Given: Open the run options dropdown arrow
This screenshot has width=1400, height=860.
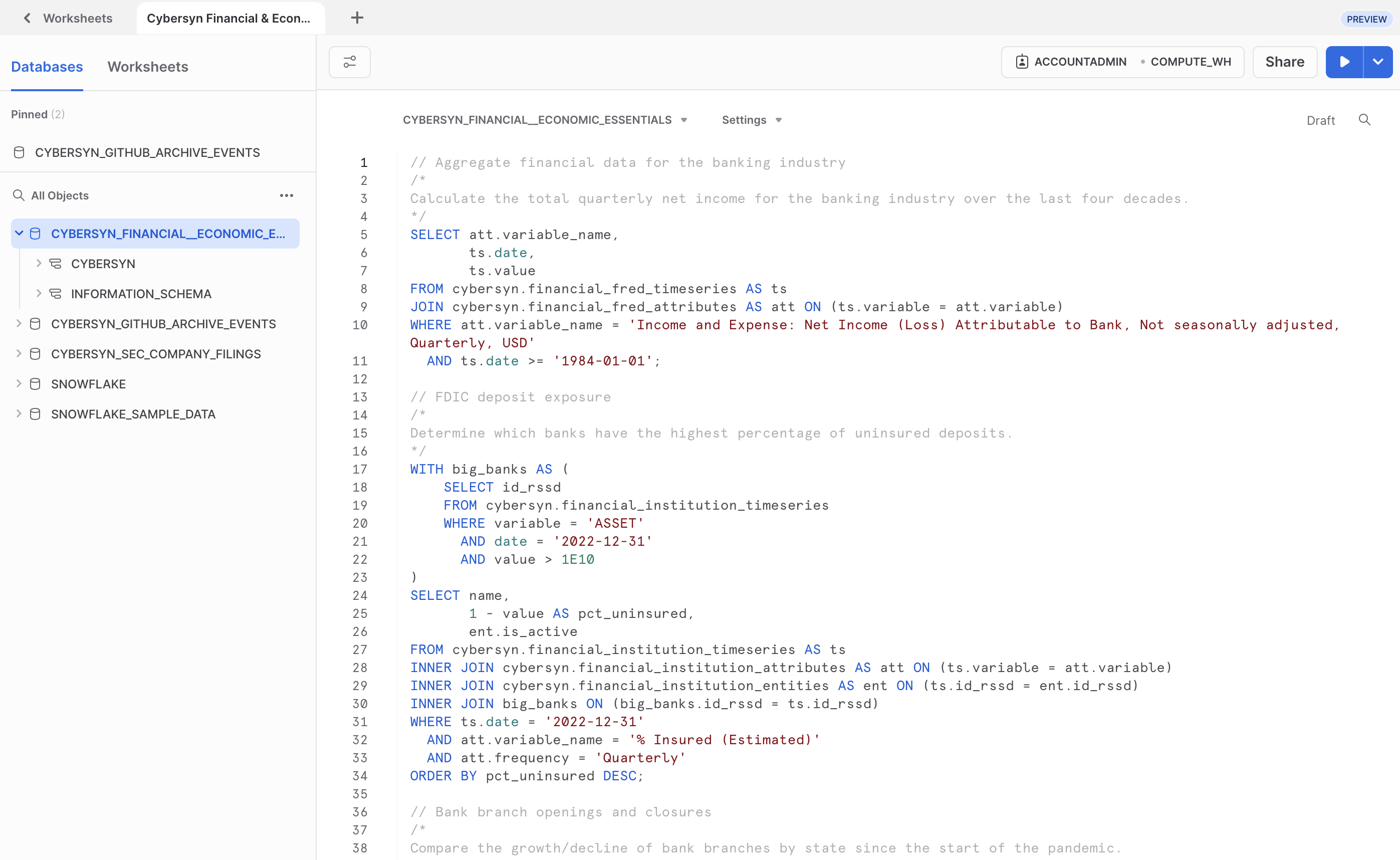Looking at the screenshot, I should (1378, 62).
